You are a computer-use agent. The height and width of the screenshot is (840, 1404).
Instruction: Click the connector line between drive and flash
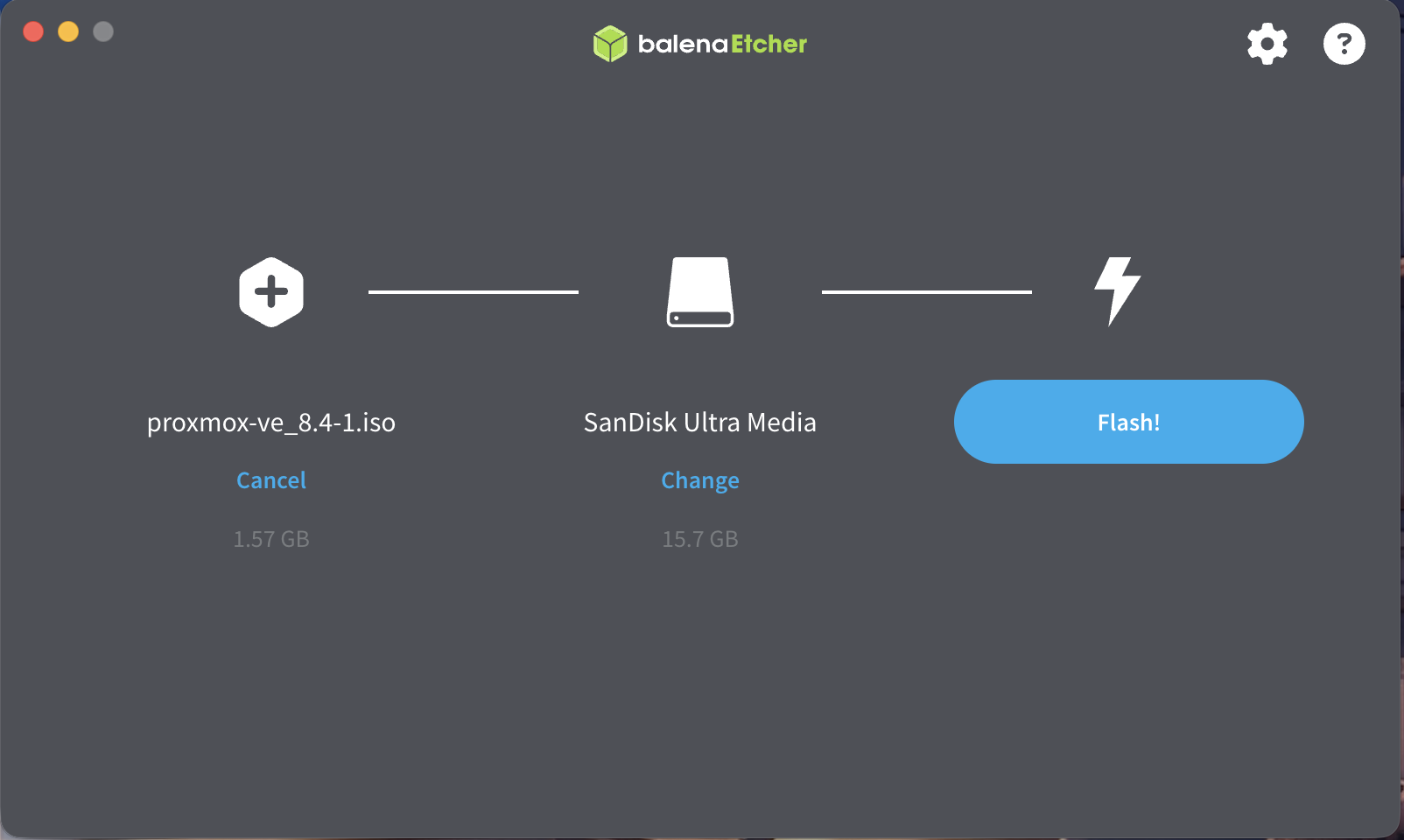927,292
